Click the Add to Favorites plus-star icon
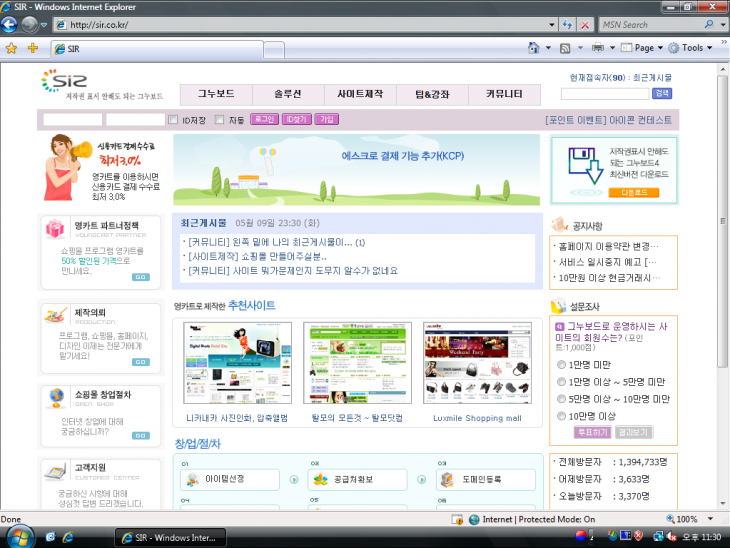 (32, 48)
